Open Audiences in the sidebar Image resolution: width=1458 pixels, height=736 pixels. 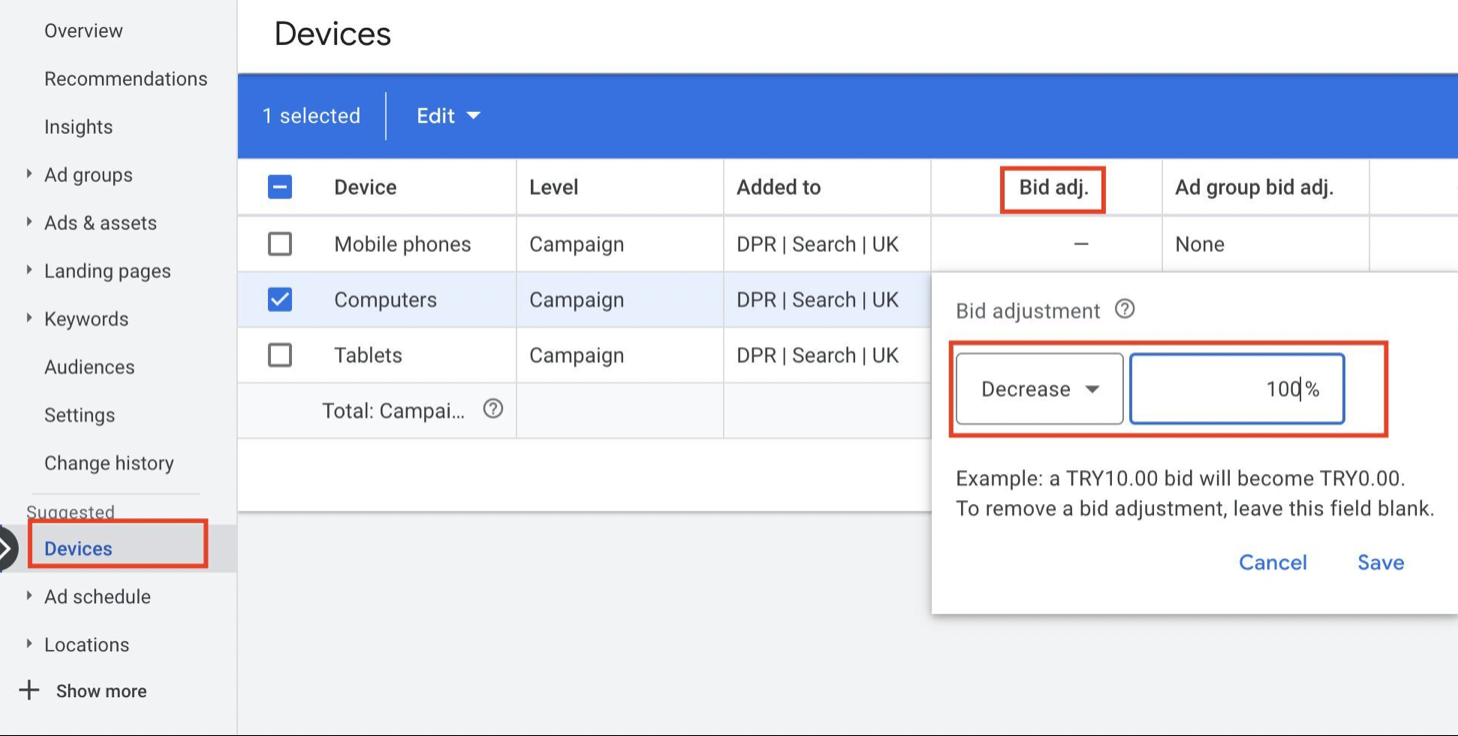click(x=89, y=367)
